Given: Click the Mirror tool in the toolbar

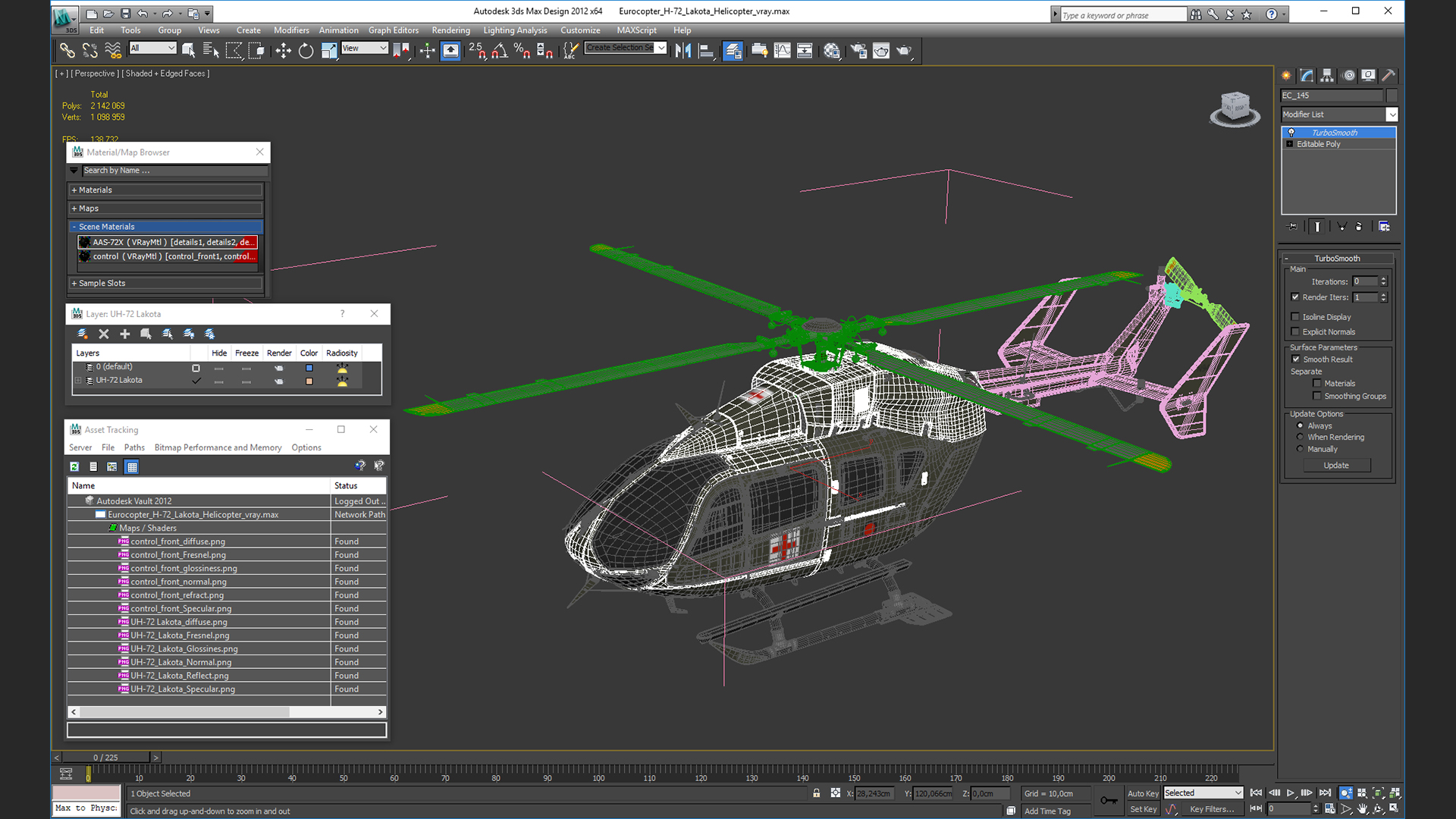Looking at the screenshot, I should tap(683, 51).
